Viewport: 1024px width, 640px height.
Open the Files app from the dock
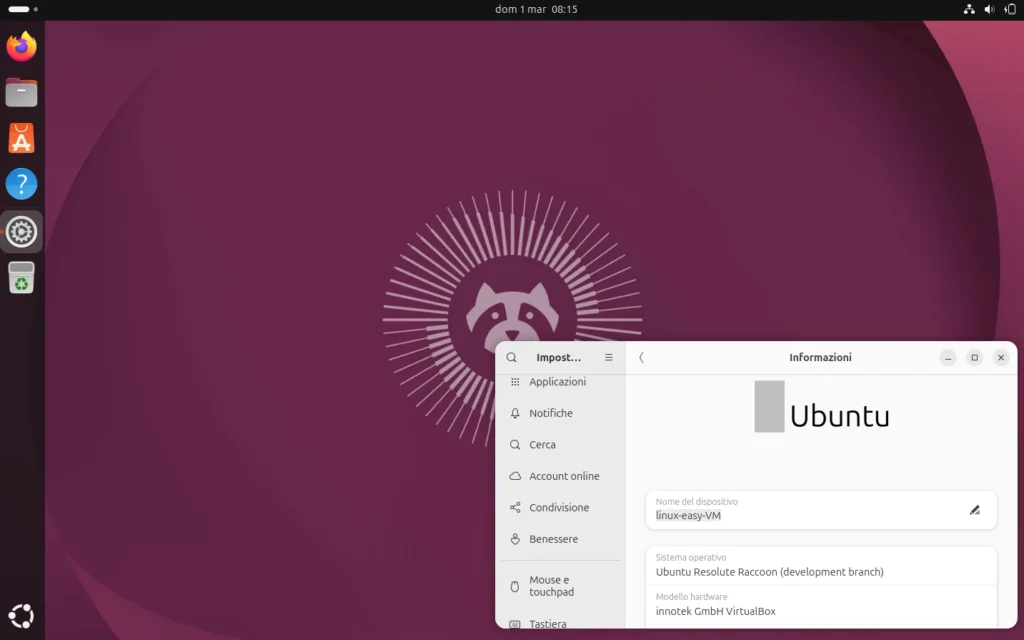click(20, 91)
